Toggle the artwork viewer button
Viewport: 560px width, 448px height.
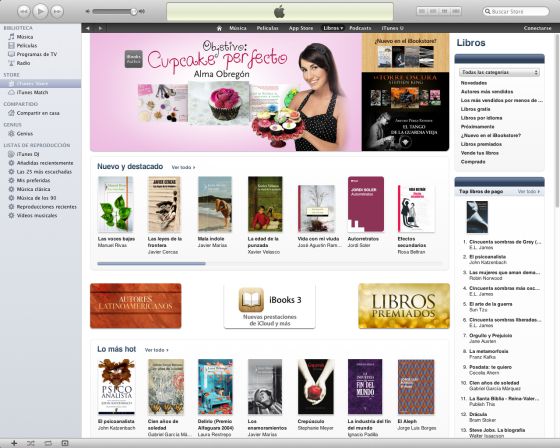click(65, 443)
